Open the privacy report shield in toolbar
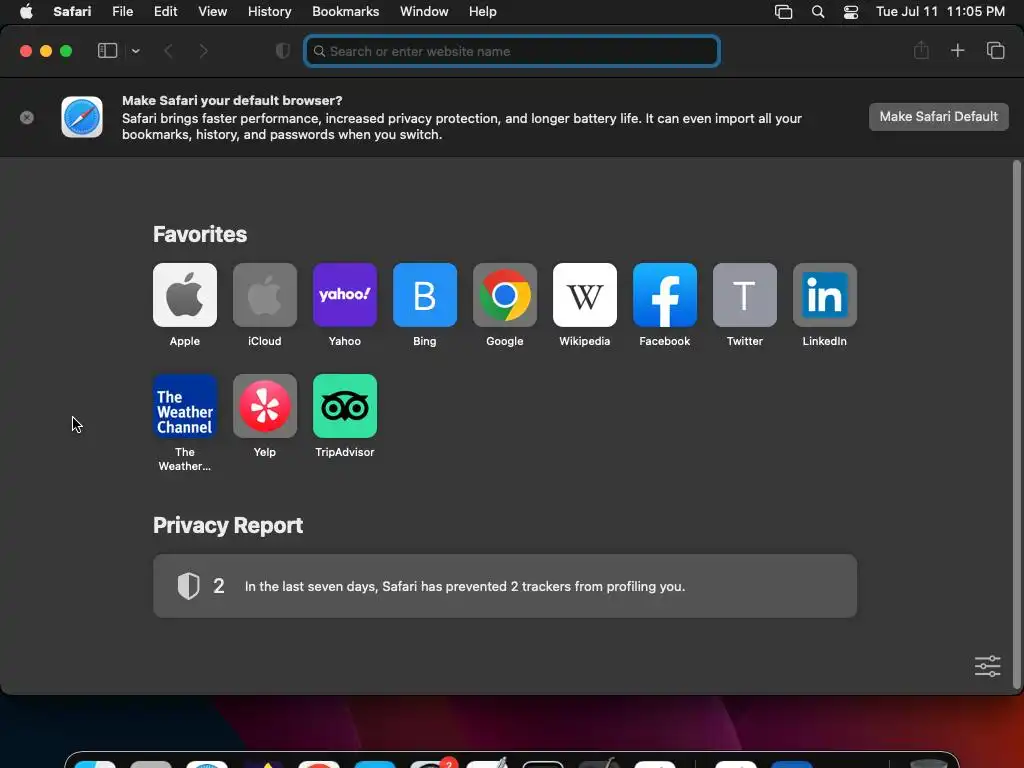 coord(283,51)
